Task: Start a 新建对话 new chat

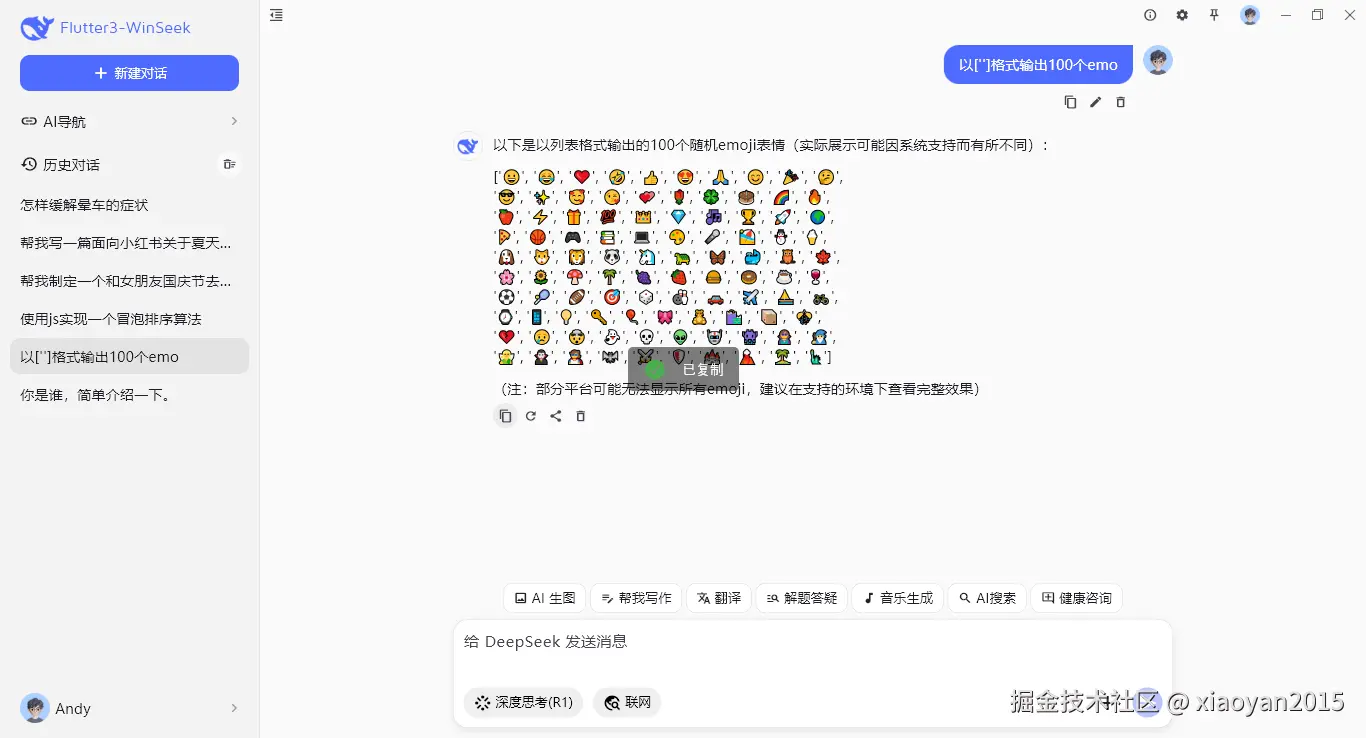Action: pyautogui.click(x=129, y=72)
